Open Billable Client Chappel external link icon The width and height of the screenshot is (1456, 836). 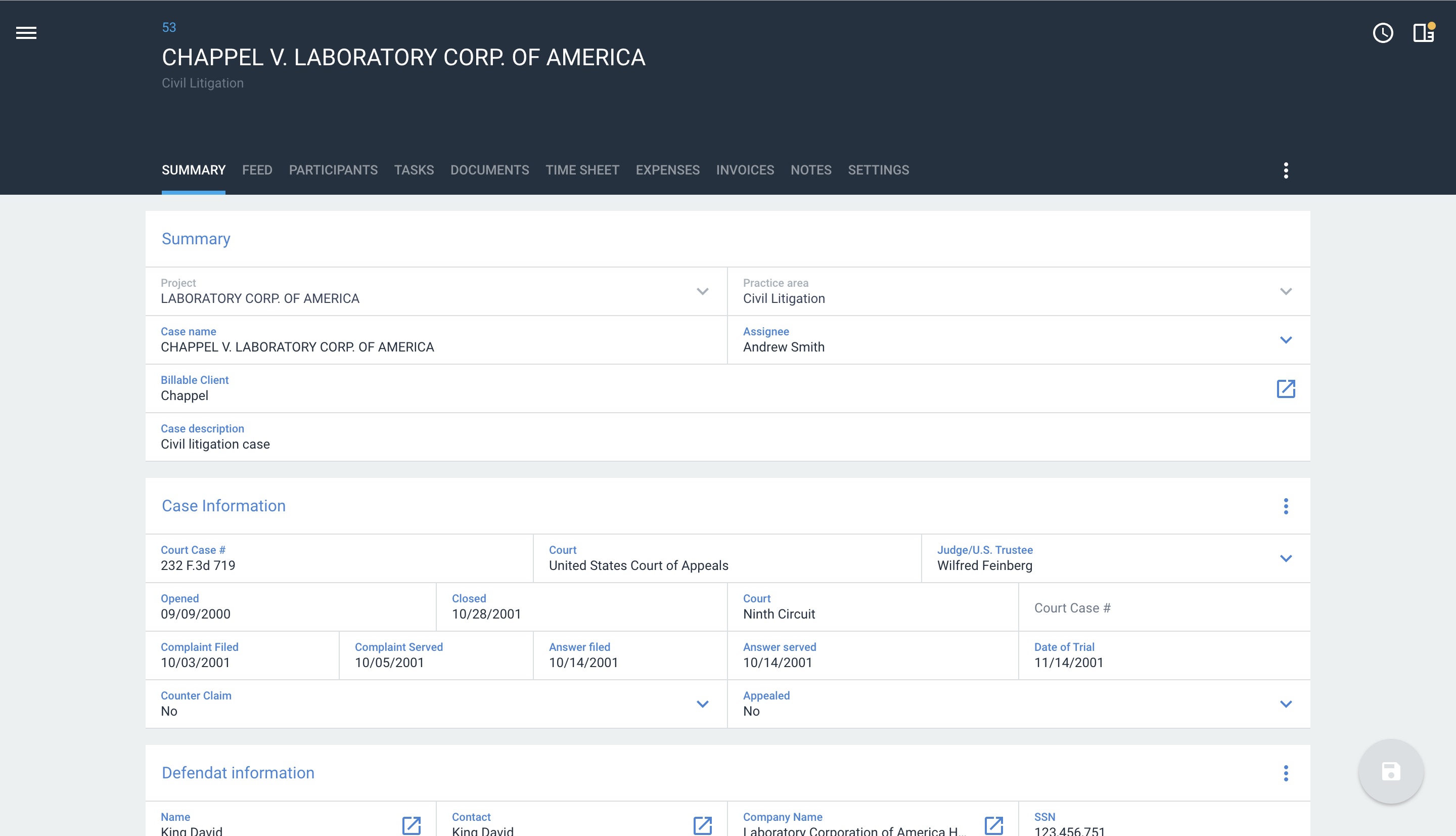click(x=1286, y=389)
